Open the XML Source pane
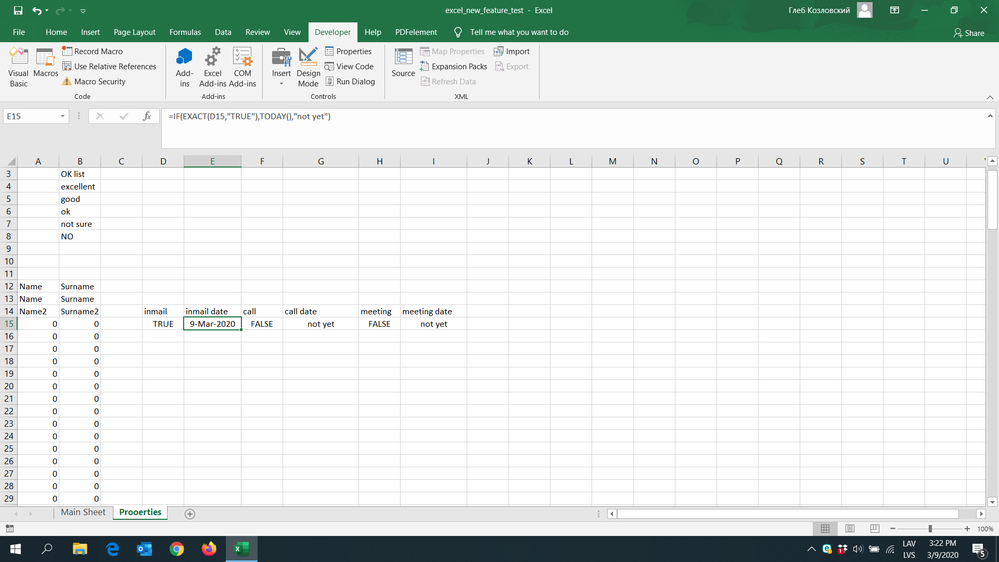 (x=403, y=63)
